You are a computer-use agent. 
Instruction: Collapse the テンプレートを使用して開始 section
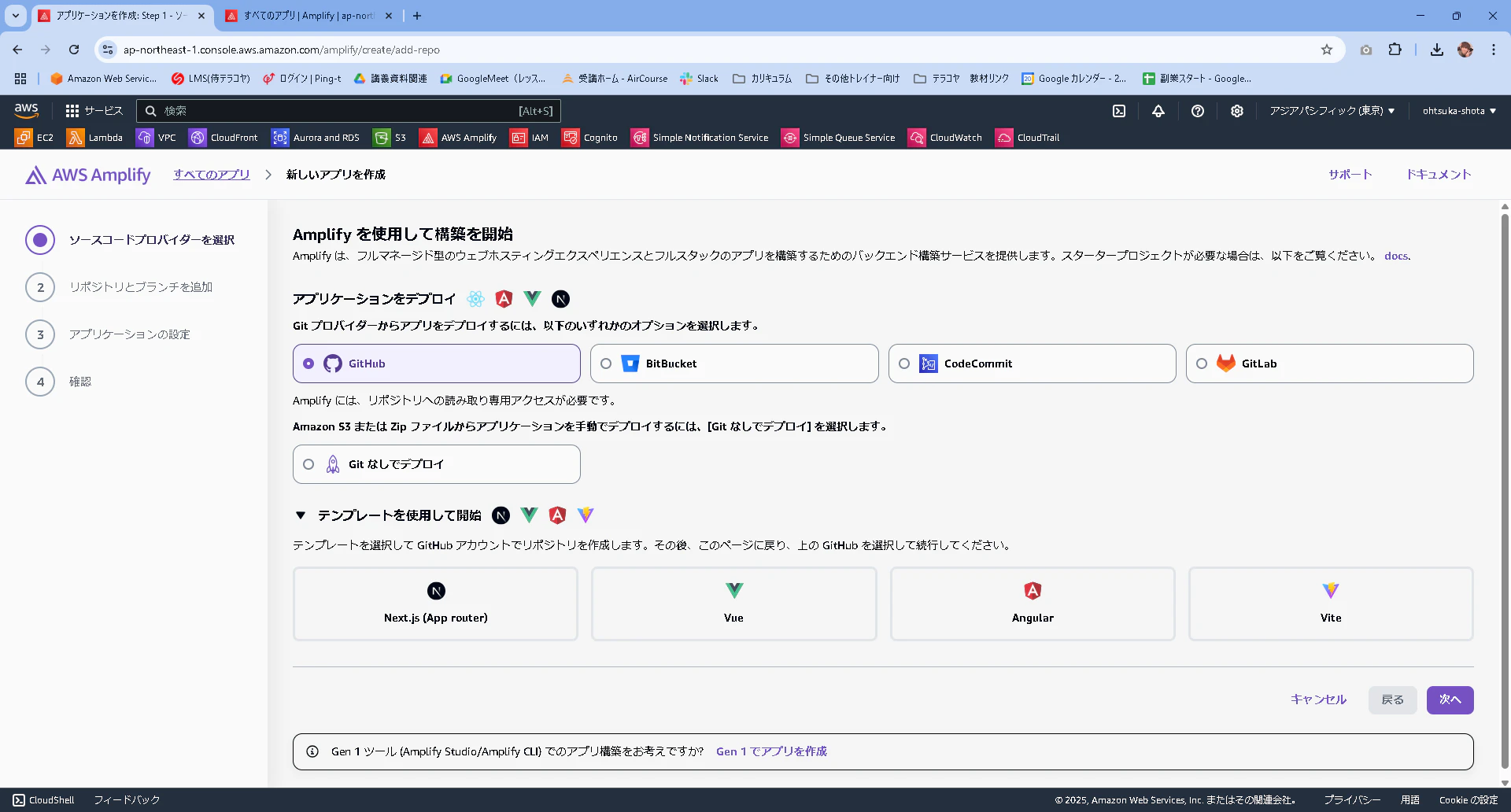pyautogui.click(x=300, y=515)
